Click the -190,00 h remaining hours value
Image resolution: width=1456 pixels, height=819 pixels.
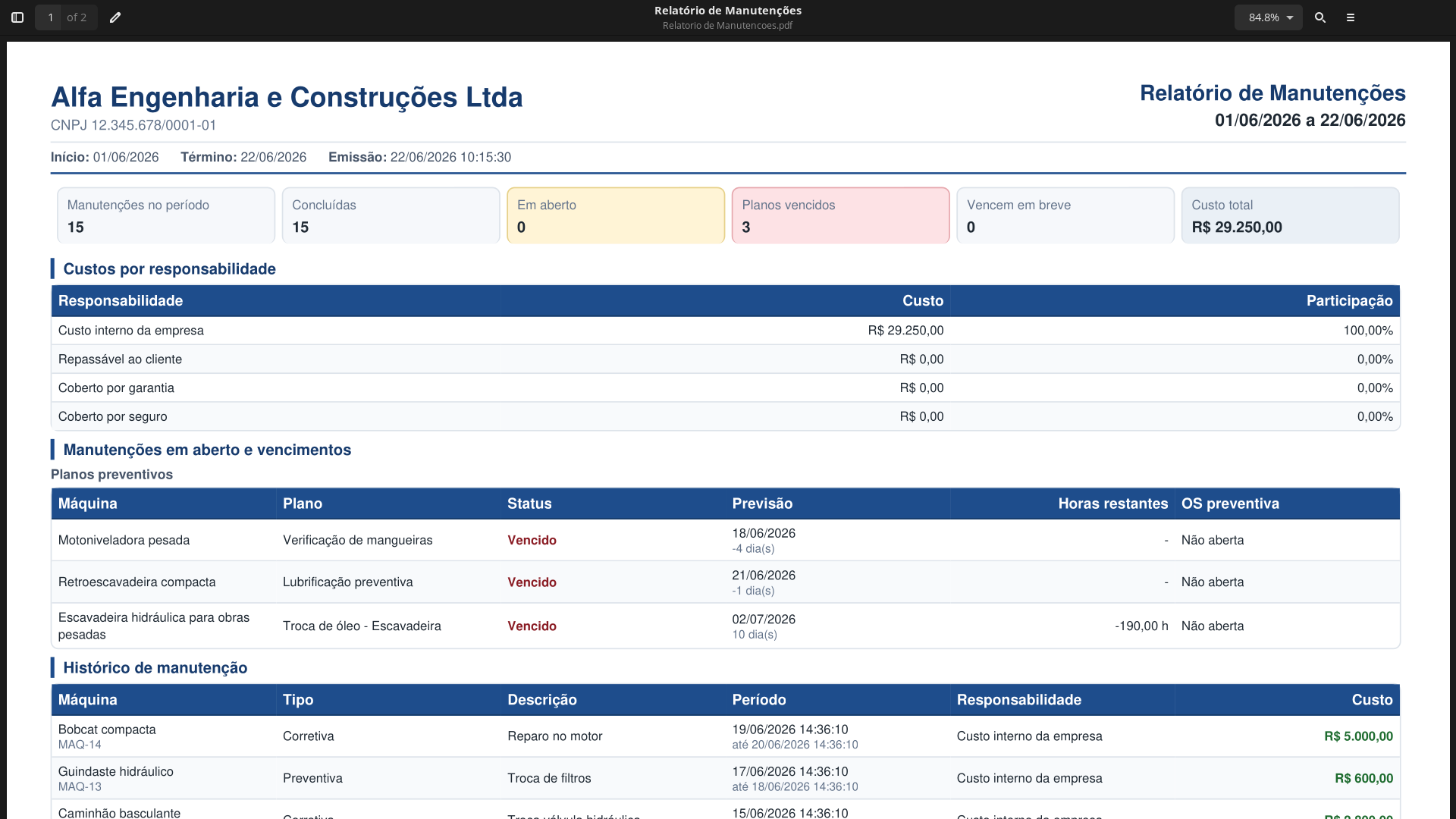coord(1141,626)
